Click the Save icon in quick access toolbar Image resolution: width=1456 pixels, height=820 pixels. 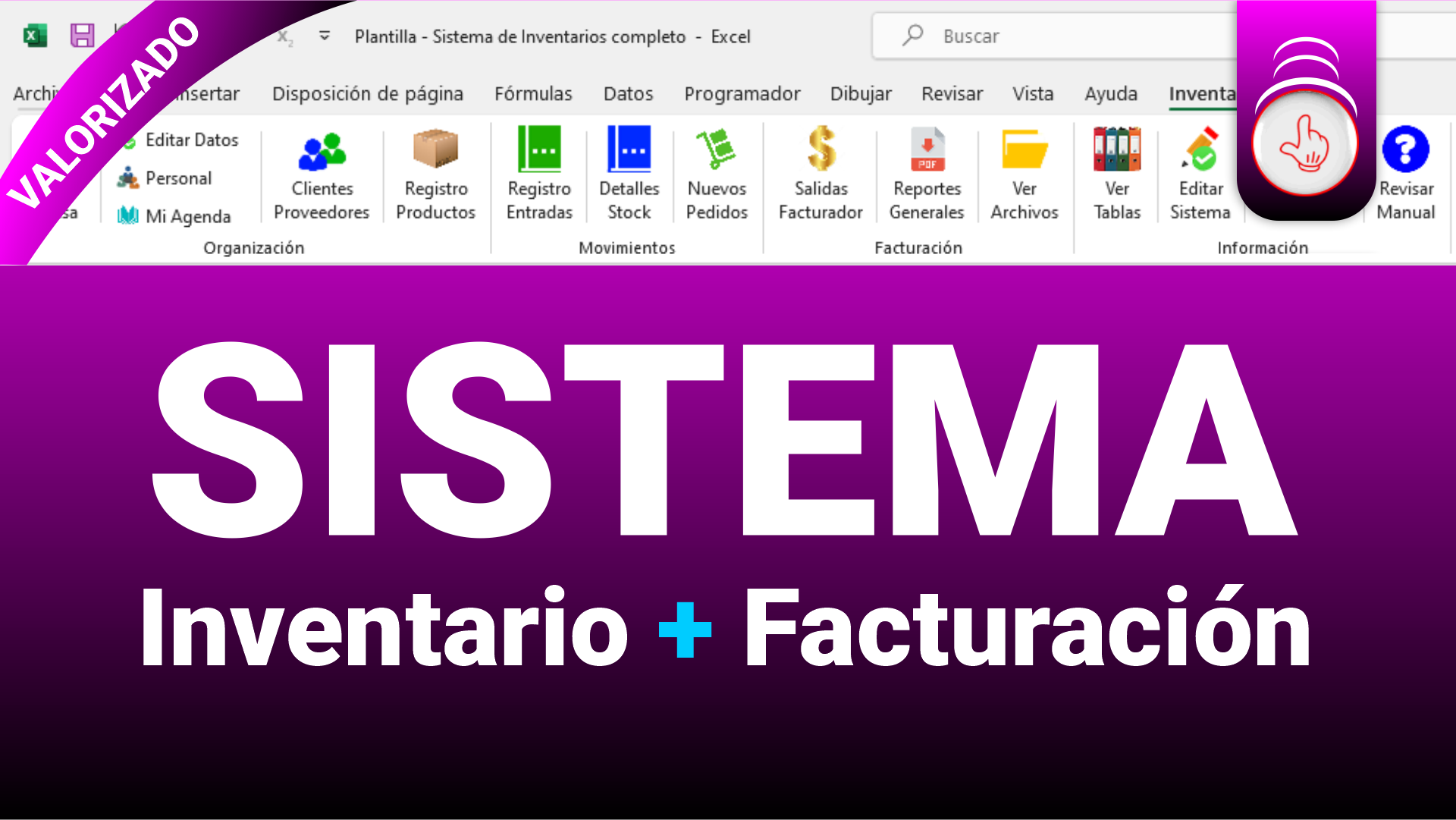point(82,36)
